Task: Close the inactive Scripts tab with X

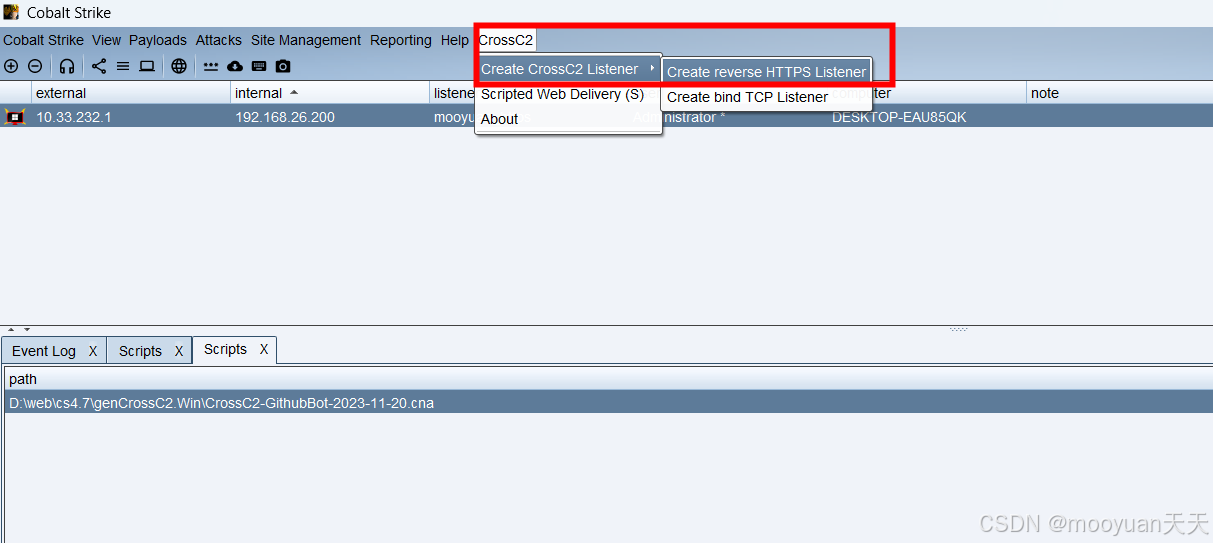Action: 179,351
